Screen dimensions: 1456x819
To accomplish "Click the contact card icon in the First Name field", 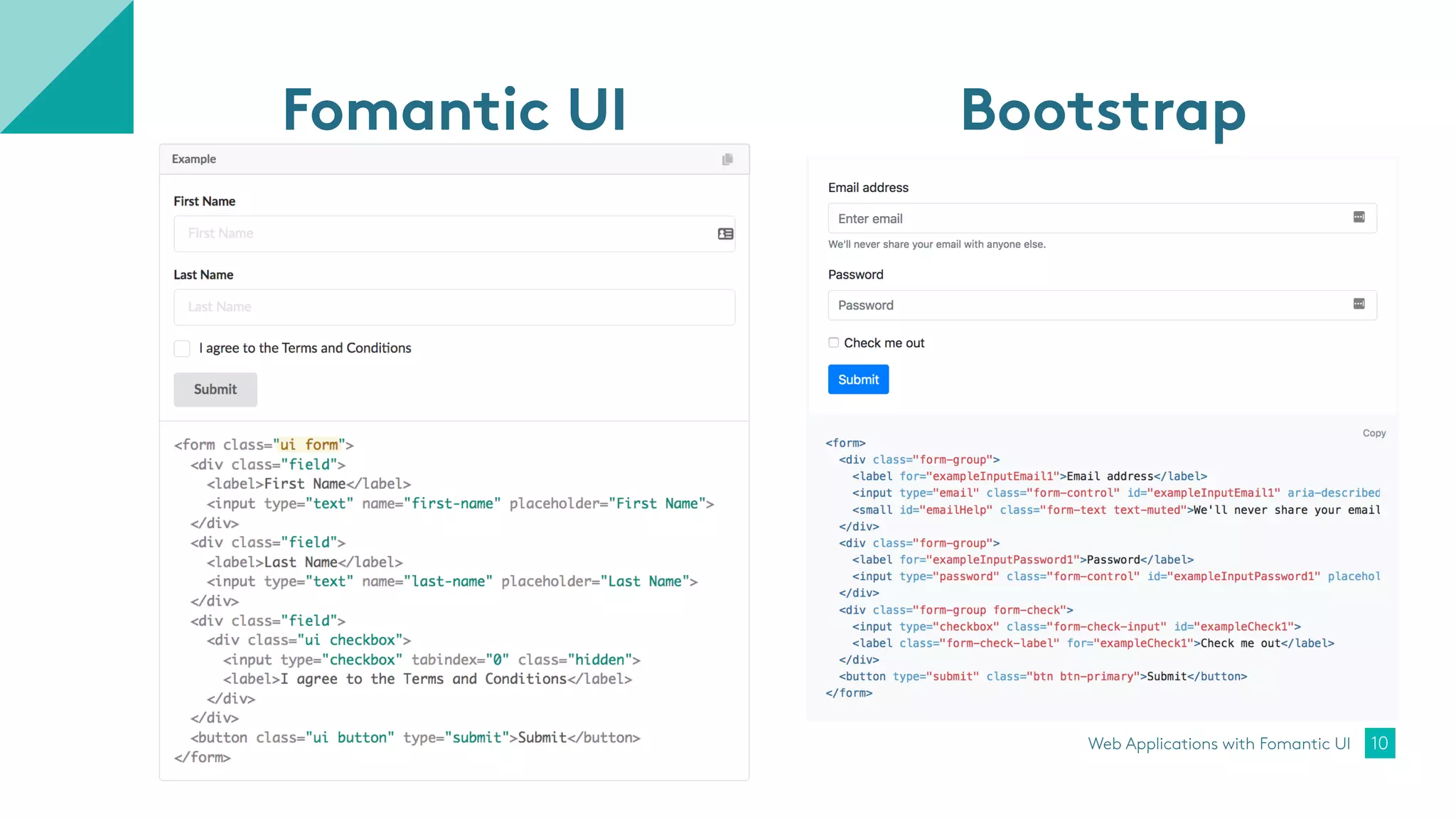I will pyautogui.click(x=725, y=234).
